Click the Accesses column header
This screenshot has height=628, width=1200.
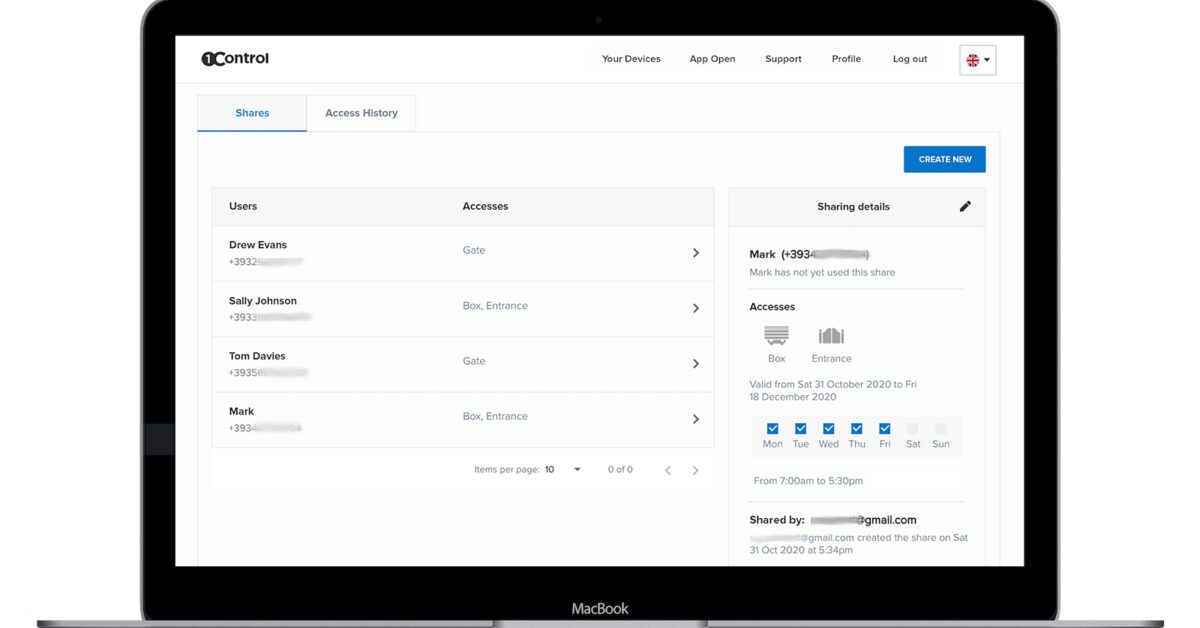coord(485,206)
